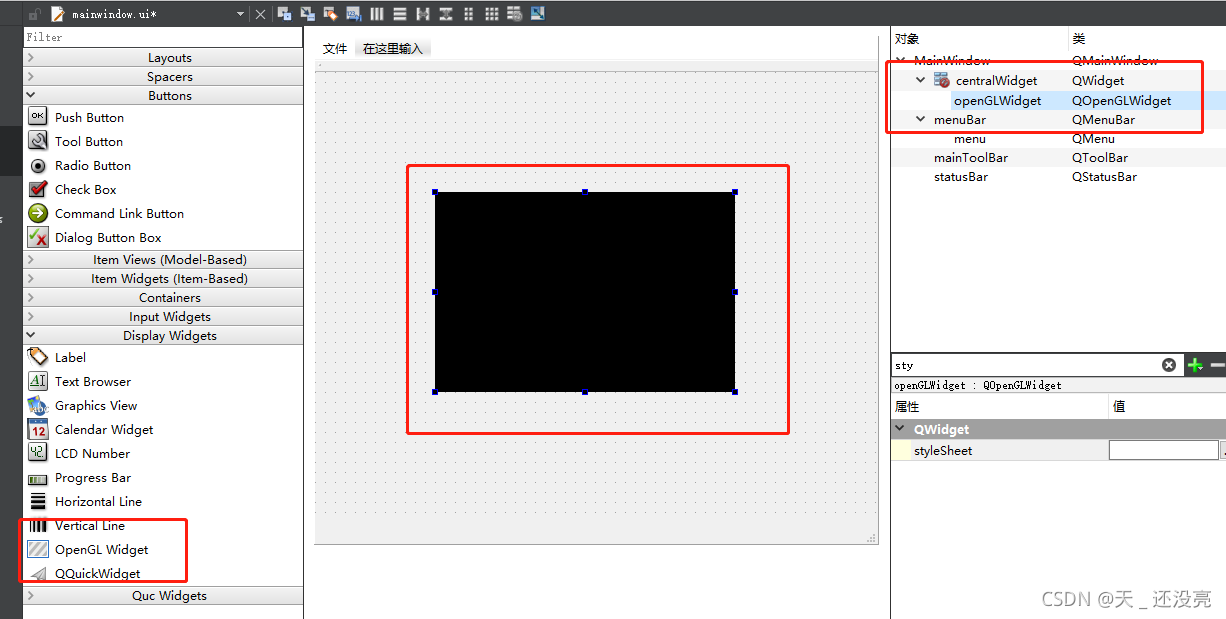
Task: Click the Lay Out in a Grid toolbar icon
Action: click(x=491, y=13)
